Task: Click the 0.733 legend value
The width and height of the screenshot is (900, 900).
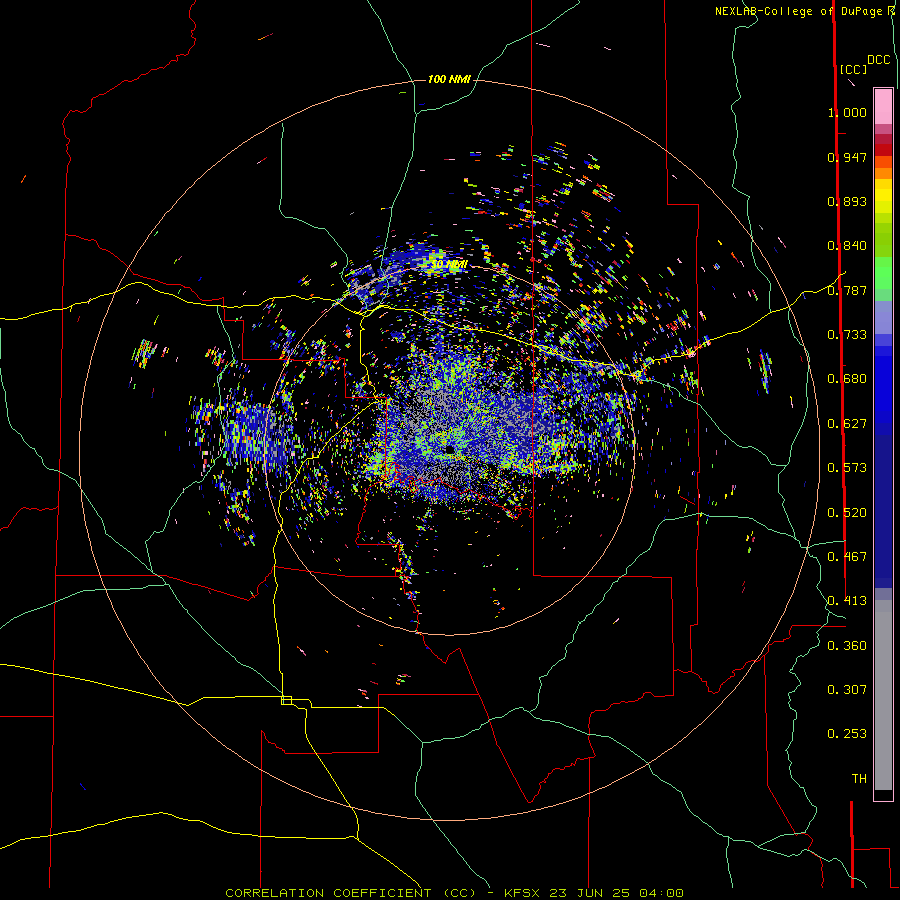Action: [x=847, y=335]
